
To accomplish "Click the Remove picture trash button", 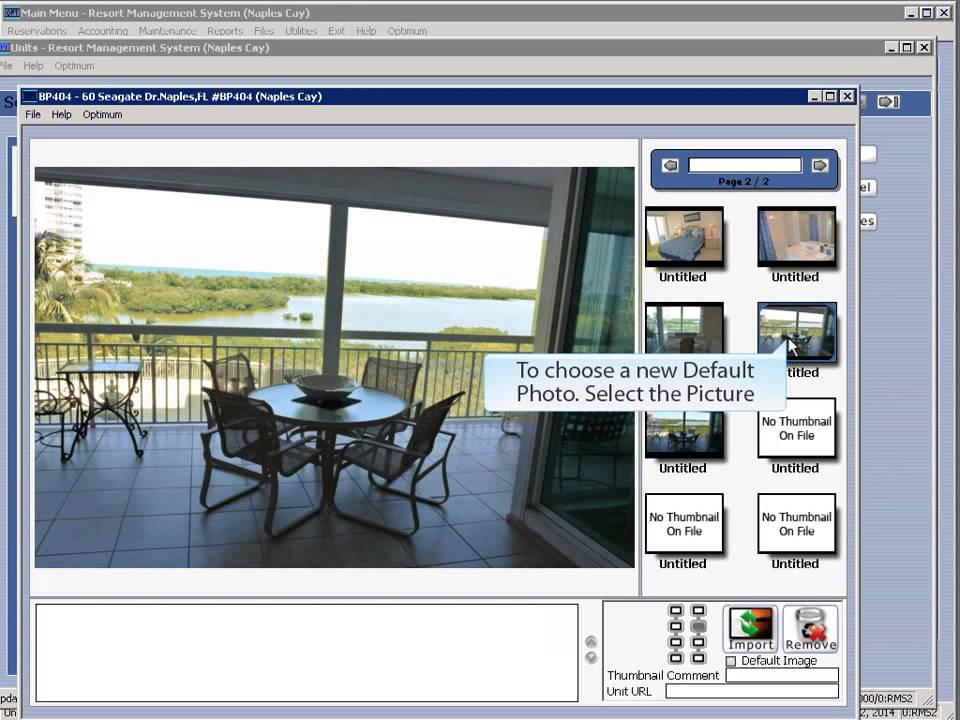I will [x=811, y=629].
